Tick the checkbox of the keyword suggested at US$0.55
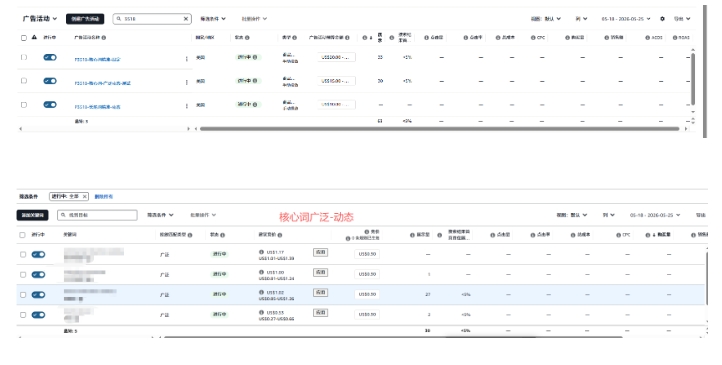This screenshot has width=722, height=365. (x=23, y=315)
